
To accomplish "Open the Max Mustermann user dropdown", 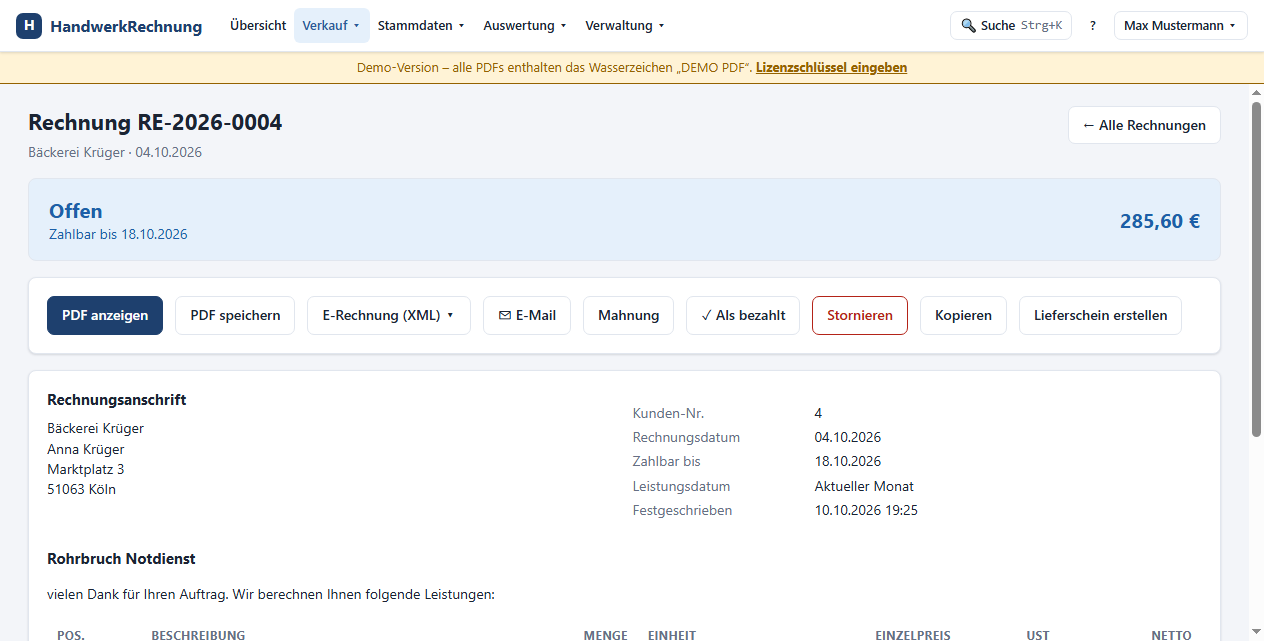I will click(1180, 26).
